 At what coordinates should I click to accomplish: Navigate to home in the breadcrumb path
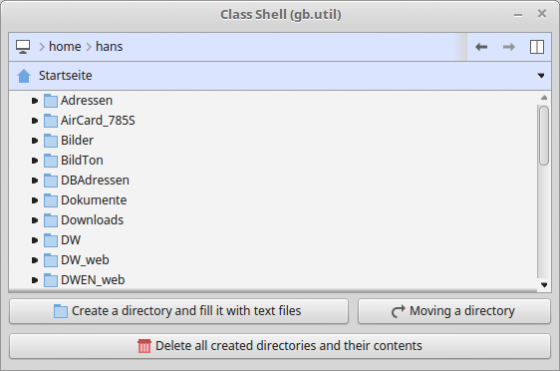65,47
